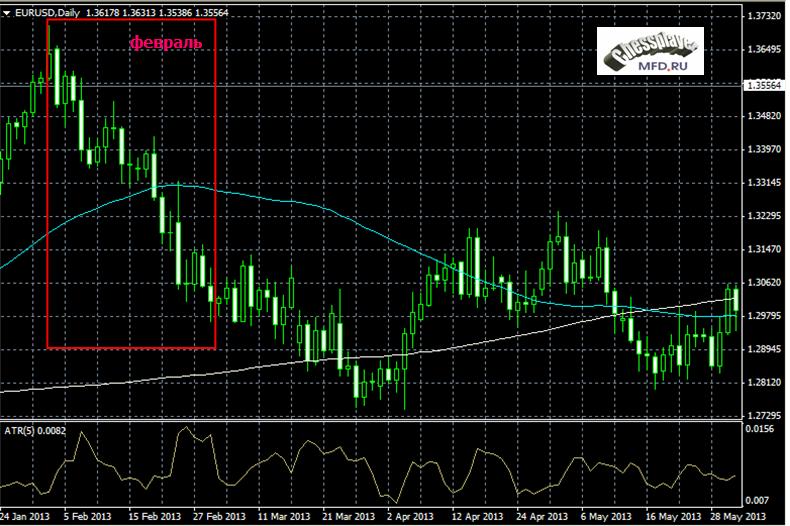Click the 1.37320 price axis label

tap(765, 17)
